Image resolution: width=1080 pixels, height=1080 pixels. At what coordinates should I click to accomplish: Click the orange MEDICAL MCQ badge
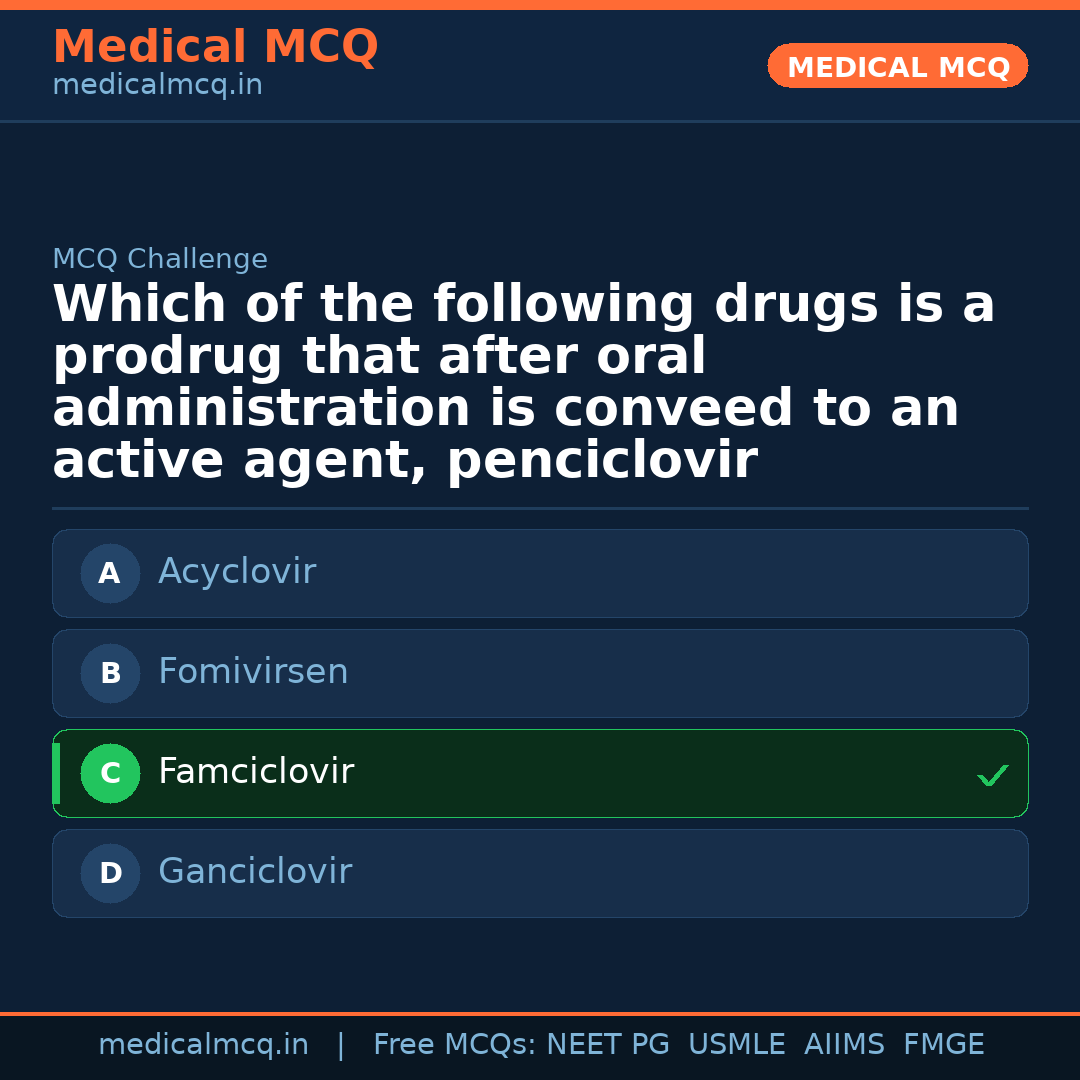(897, 67)
